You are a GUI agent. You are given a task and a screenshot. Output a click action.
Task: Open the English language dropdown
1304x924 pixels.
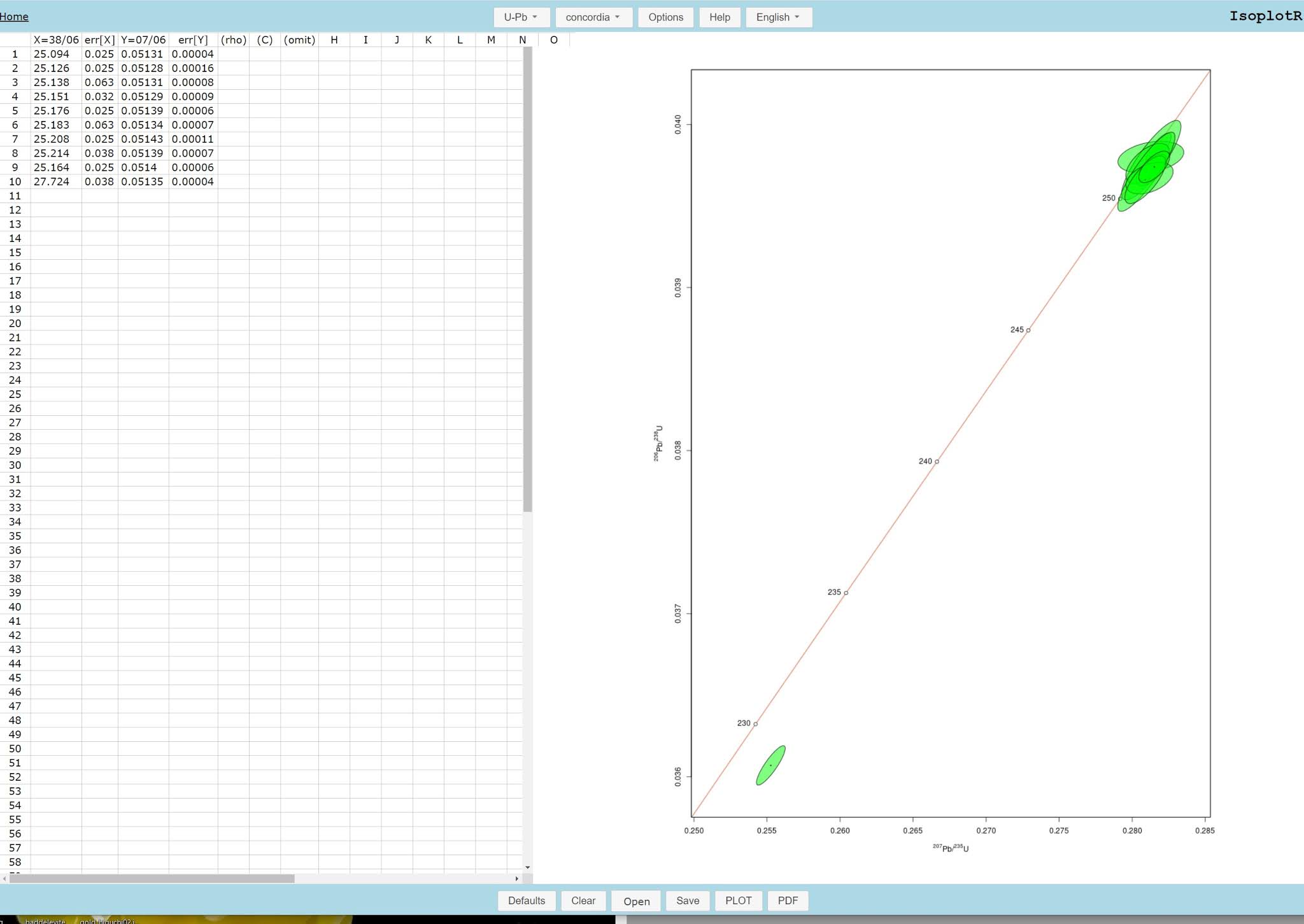(x=778, y=17)
